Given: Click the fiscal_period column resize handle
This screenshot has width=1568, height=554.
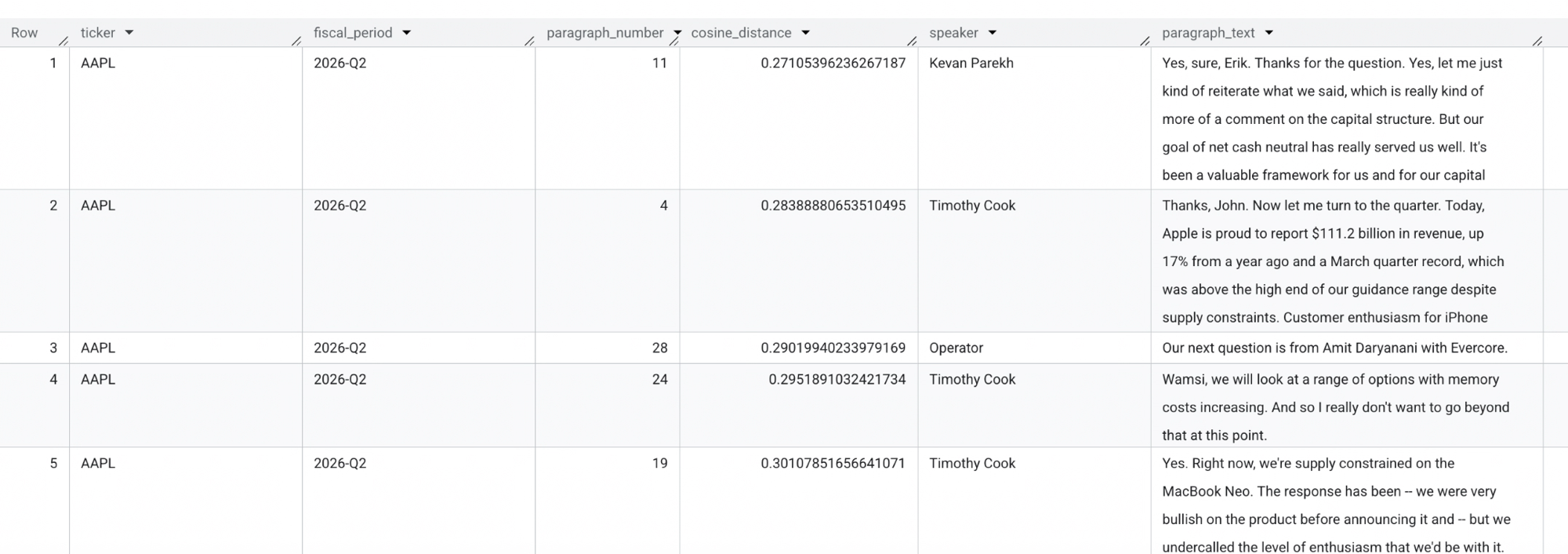Looking at the screenshot, I should tap(529, 41).
